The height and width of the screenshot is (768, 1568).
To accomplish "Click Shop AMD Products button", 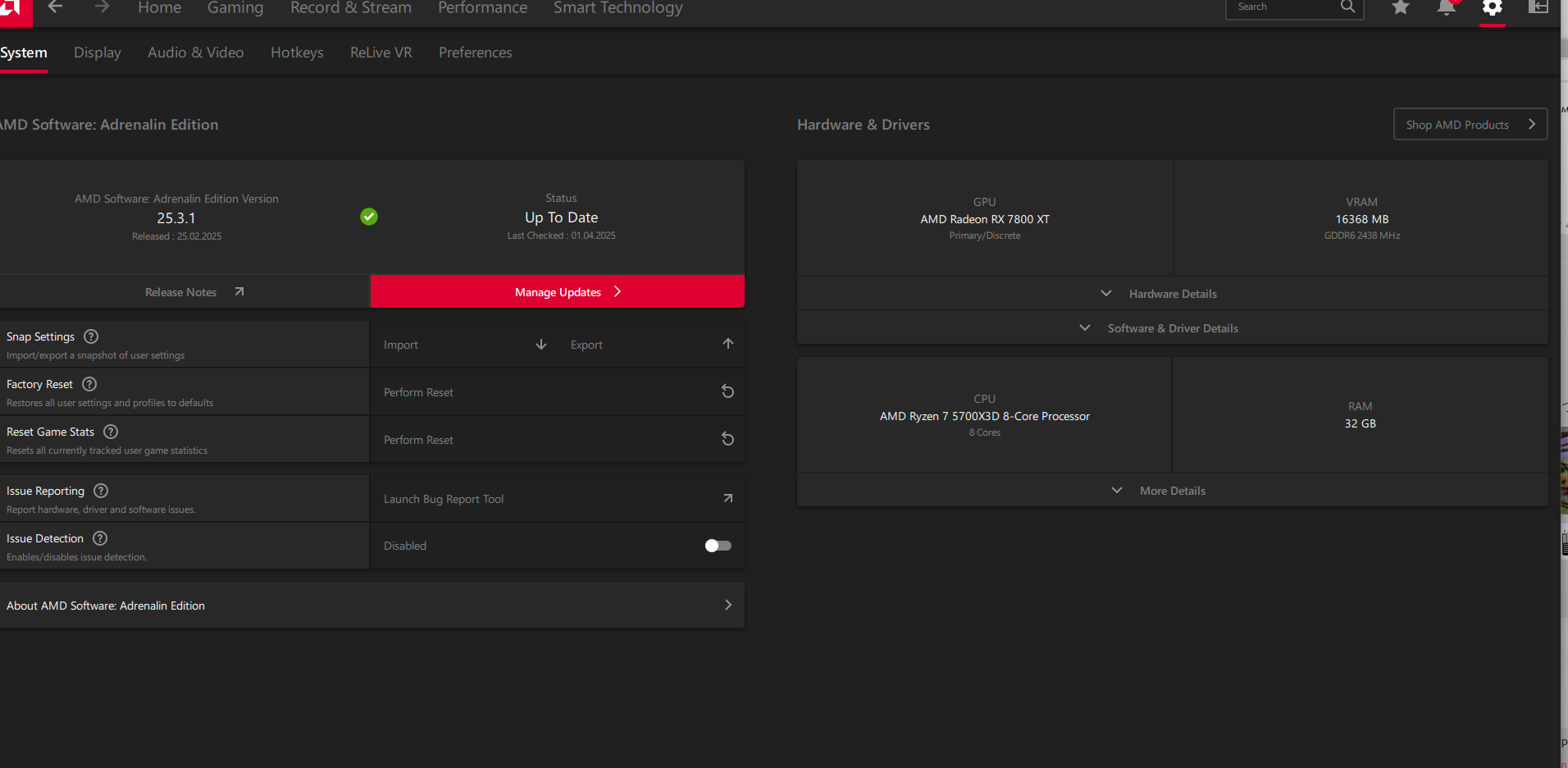I will [x=1470, y=124].
